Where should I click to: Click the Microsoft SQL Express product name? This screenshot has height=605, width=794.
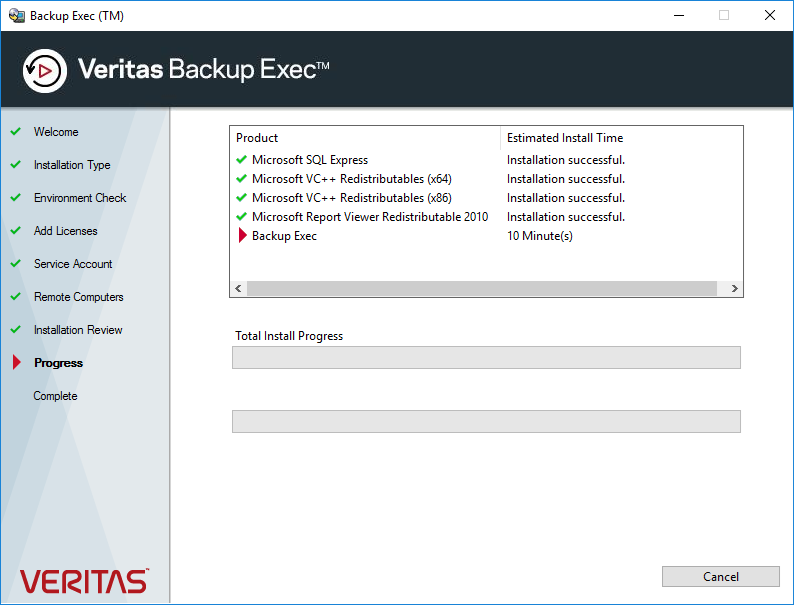tap(310, 160)
